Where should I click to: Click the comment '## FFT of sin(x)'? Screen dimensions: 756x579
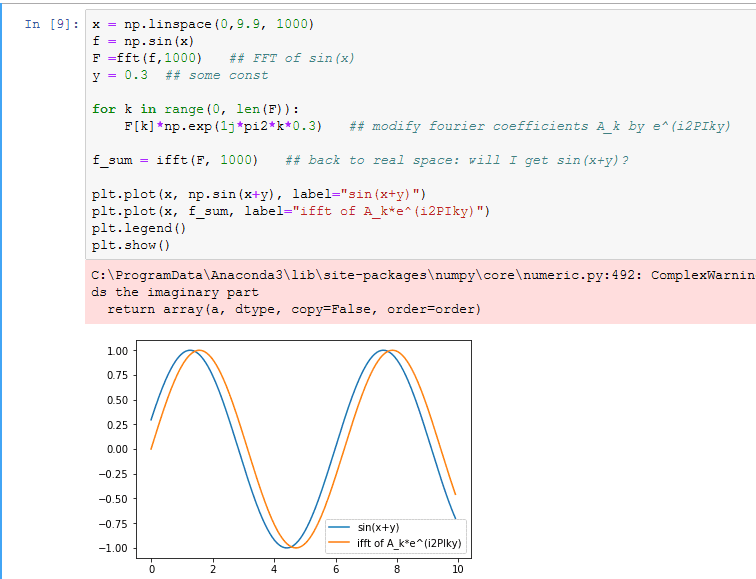(292, 58)
